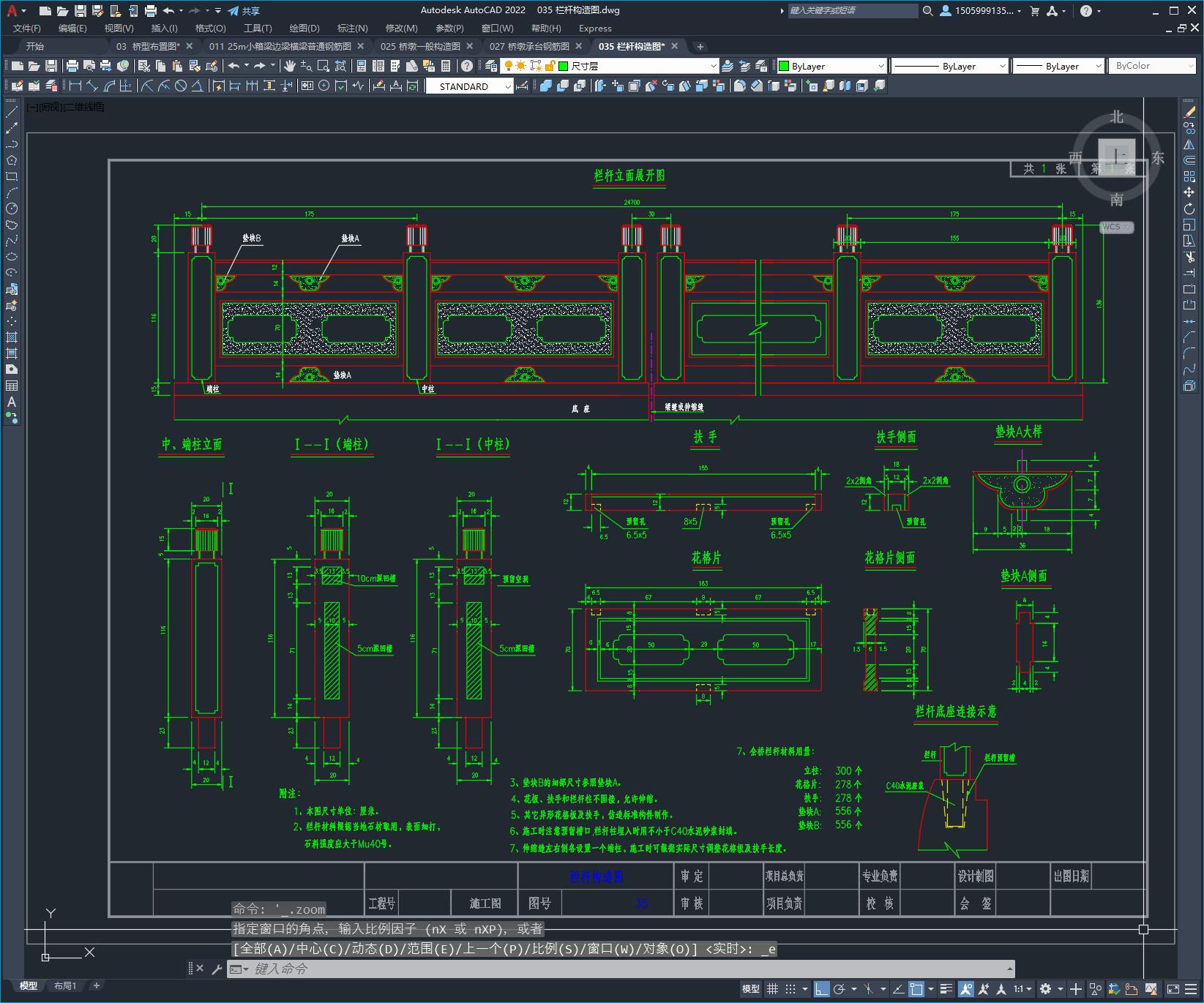Screen dimensions: 1204x1003
Task: Click the 模型 model tab at bottom-left
Action: (x=29, y=985)
